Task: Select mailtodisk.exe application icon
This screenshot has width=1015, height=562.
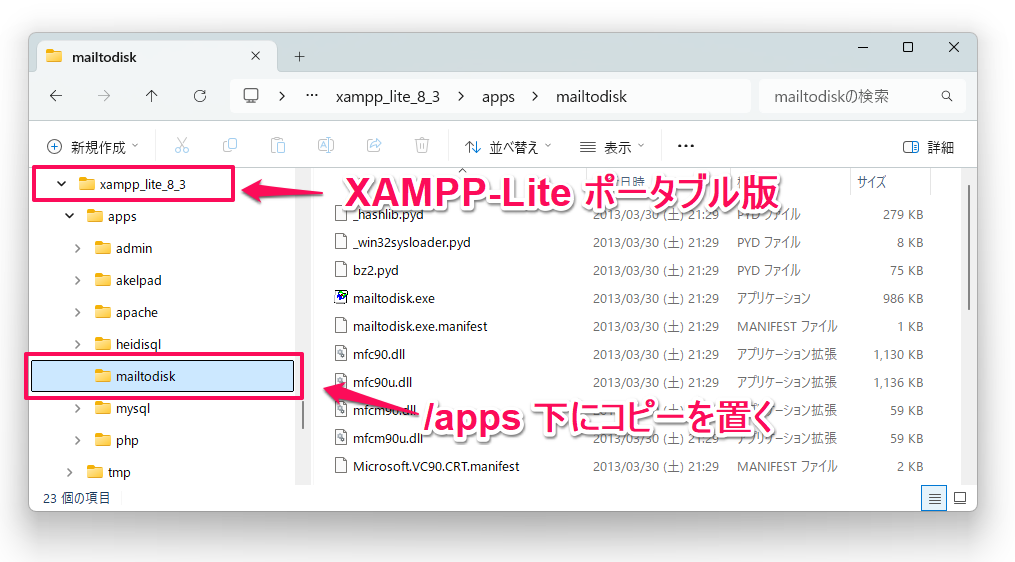Action: pyautogui.click(x=340, y=297)
